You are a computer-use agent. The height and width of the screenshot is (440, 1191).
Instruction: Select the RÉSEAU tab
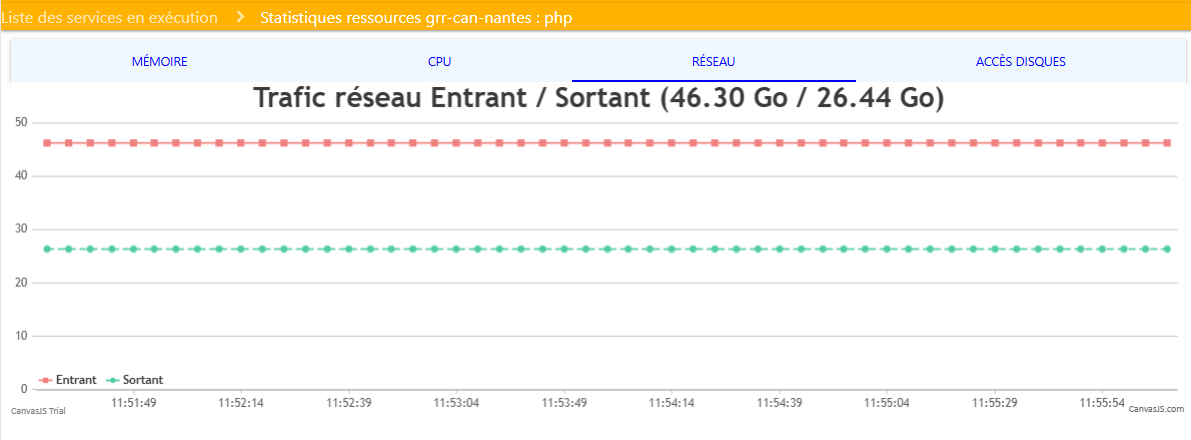[x=713, y=61]
